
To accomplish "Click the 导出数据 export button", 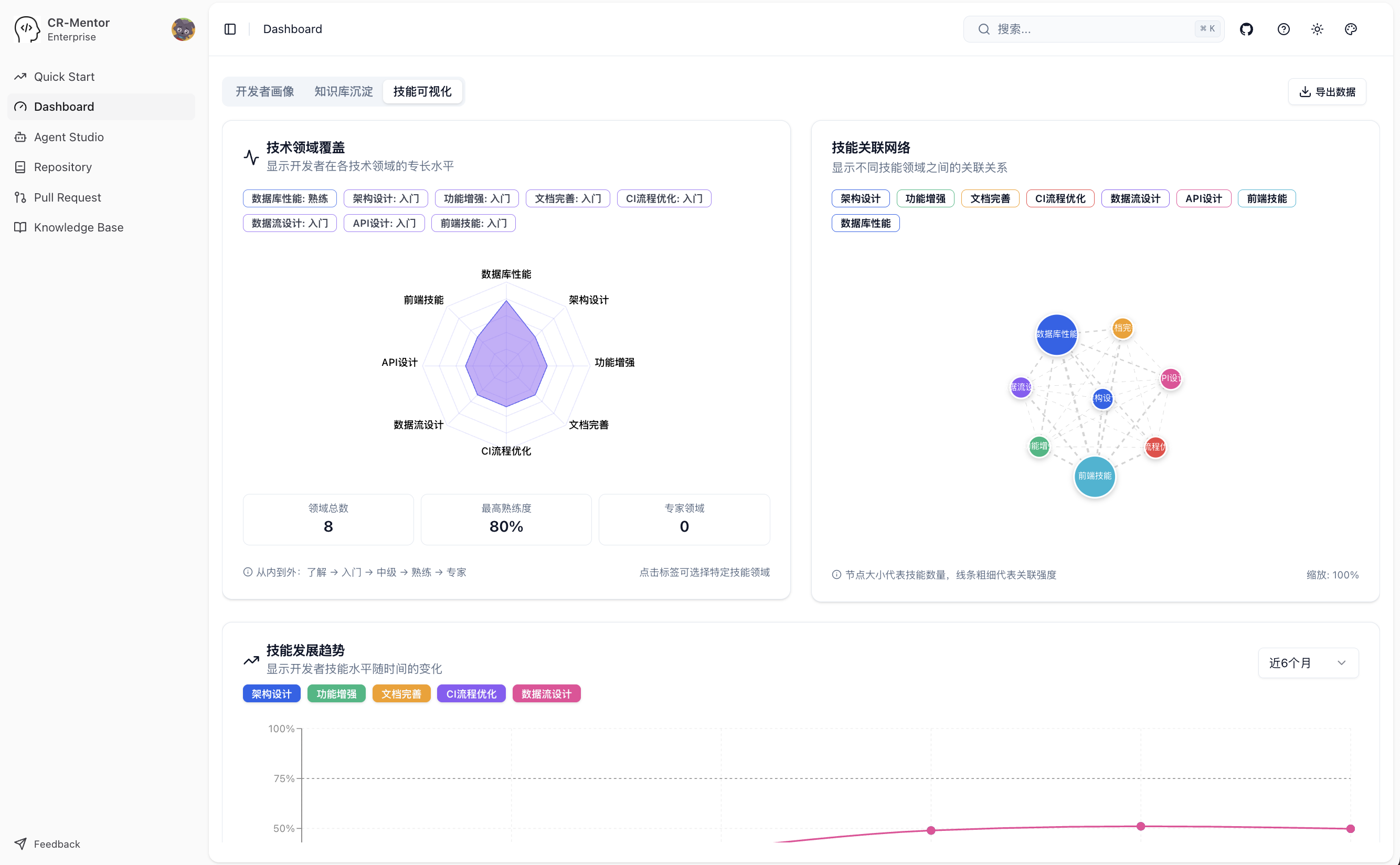I will pyautogui.click(x=1327, y=91).
